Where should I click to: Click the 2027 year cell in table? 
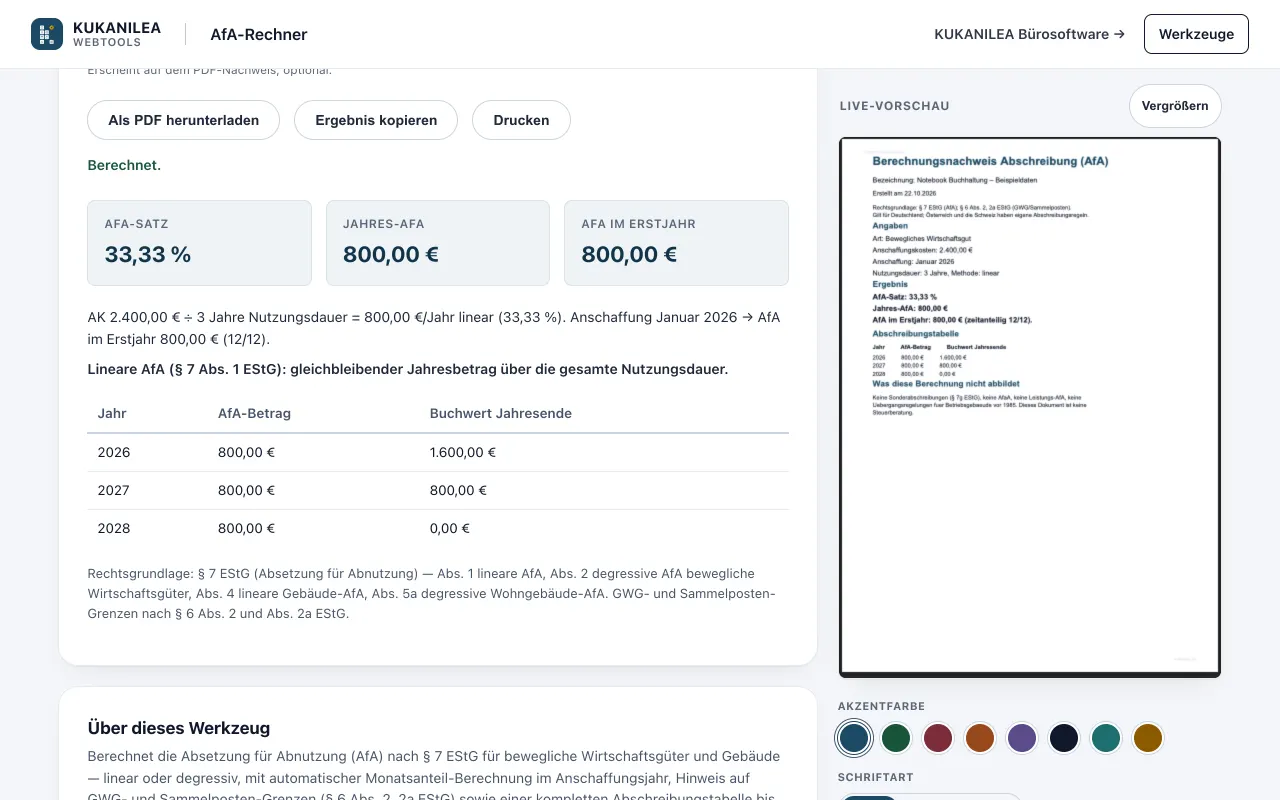pos(114,490)
